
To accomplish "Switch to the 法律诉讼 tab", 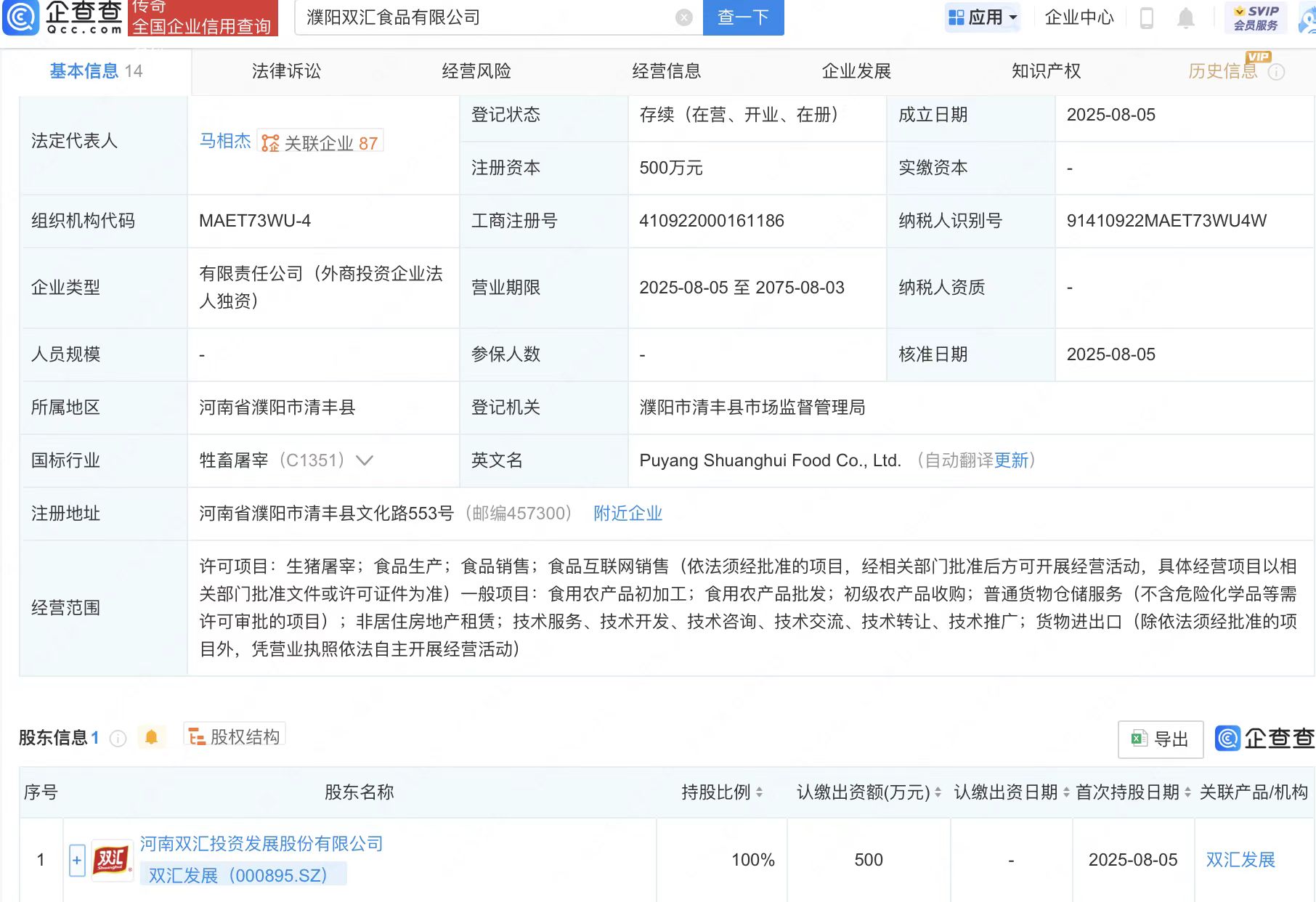I will (x=286, y=71).
